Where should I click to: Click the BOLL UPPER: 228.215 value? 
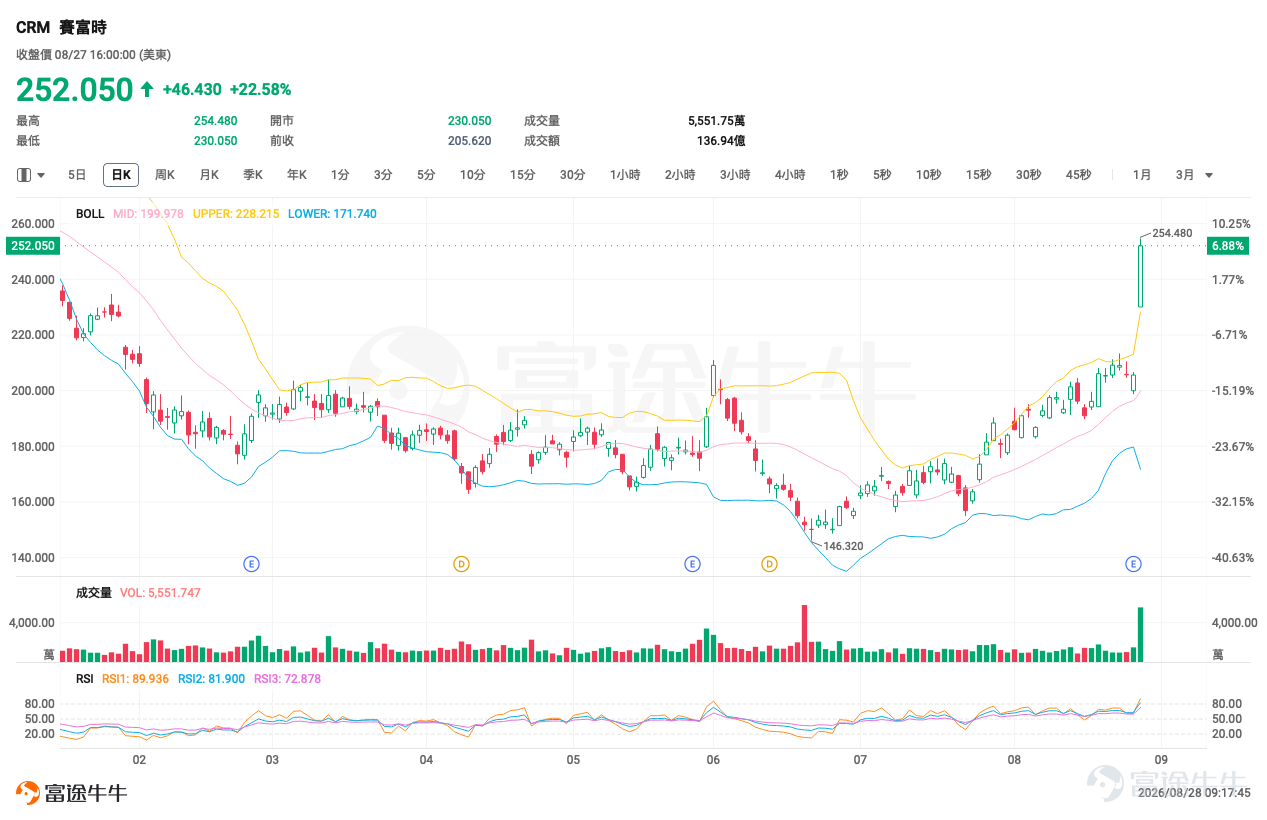pos(236,214)
